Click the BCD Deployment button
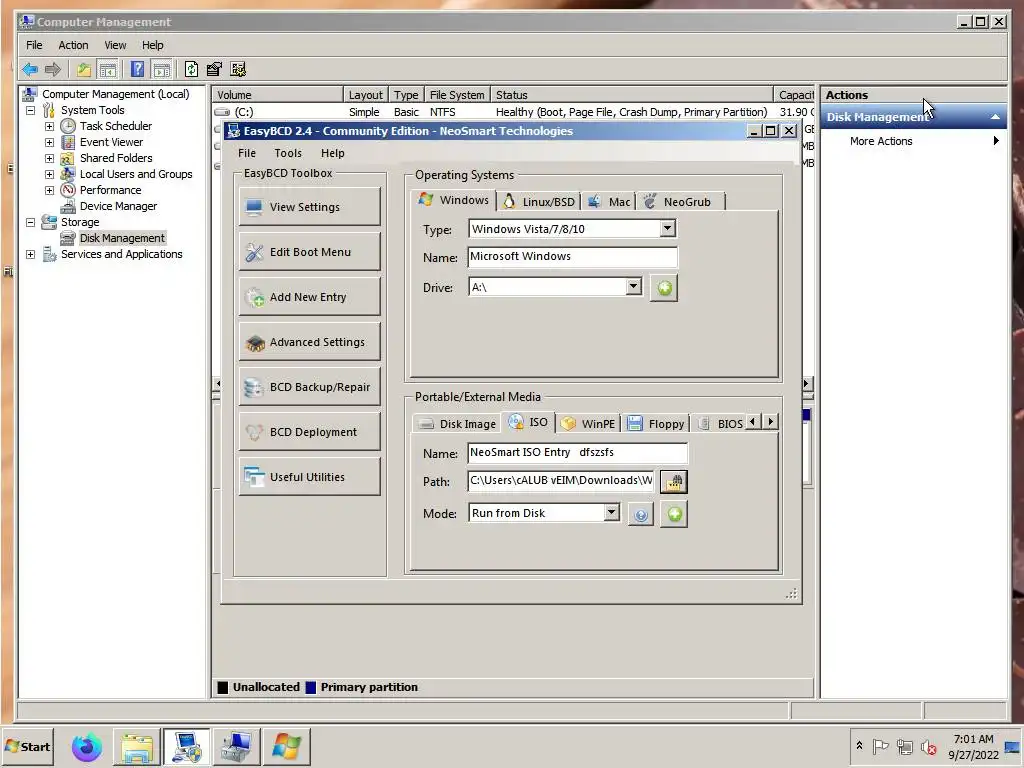The height and width of the screenshot is (768, 1024). click(310, 432)
